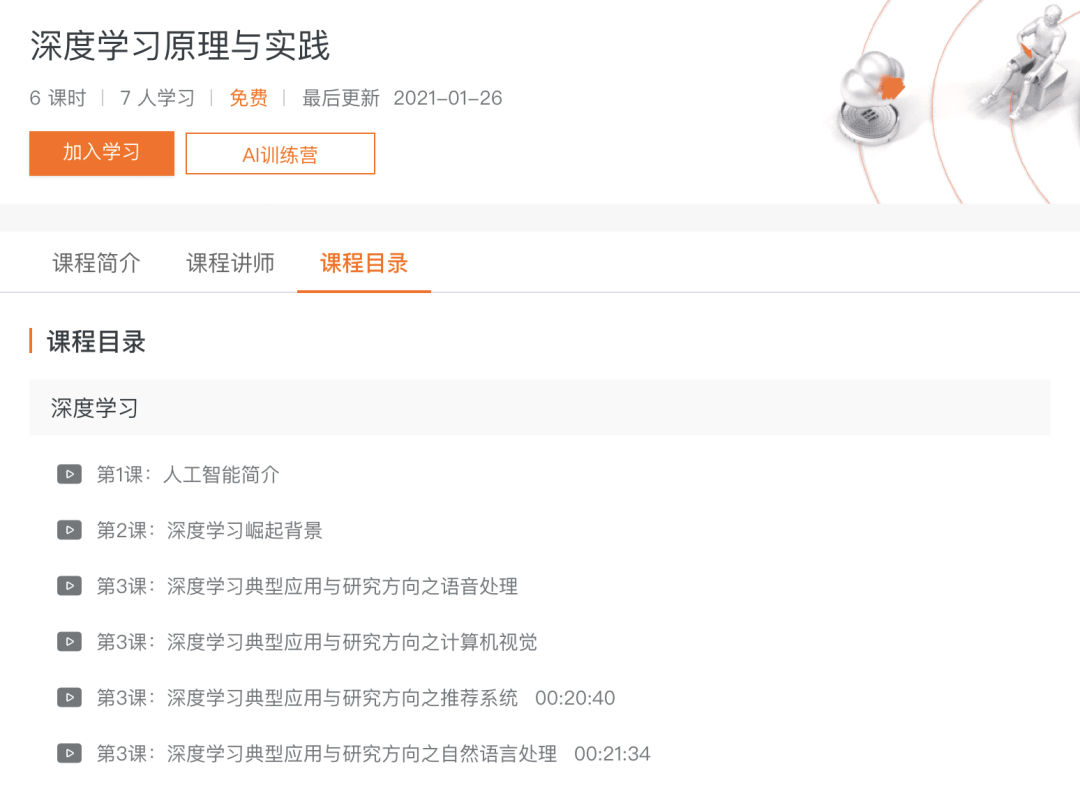Image resolution: width=1080 pixels, height=787 pixels.
Task: Open the 语音处理 lesson title
Action: click(307, 586)
